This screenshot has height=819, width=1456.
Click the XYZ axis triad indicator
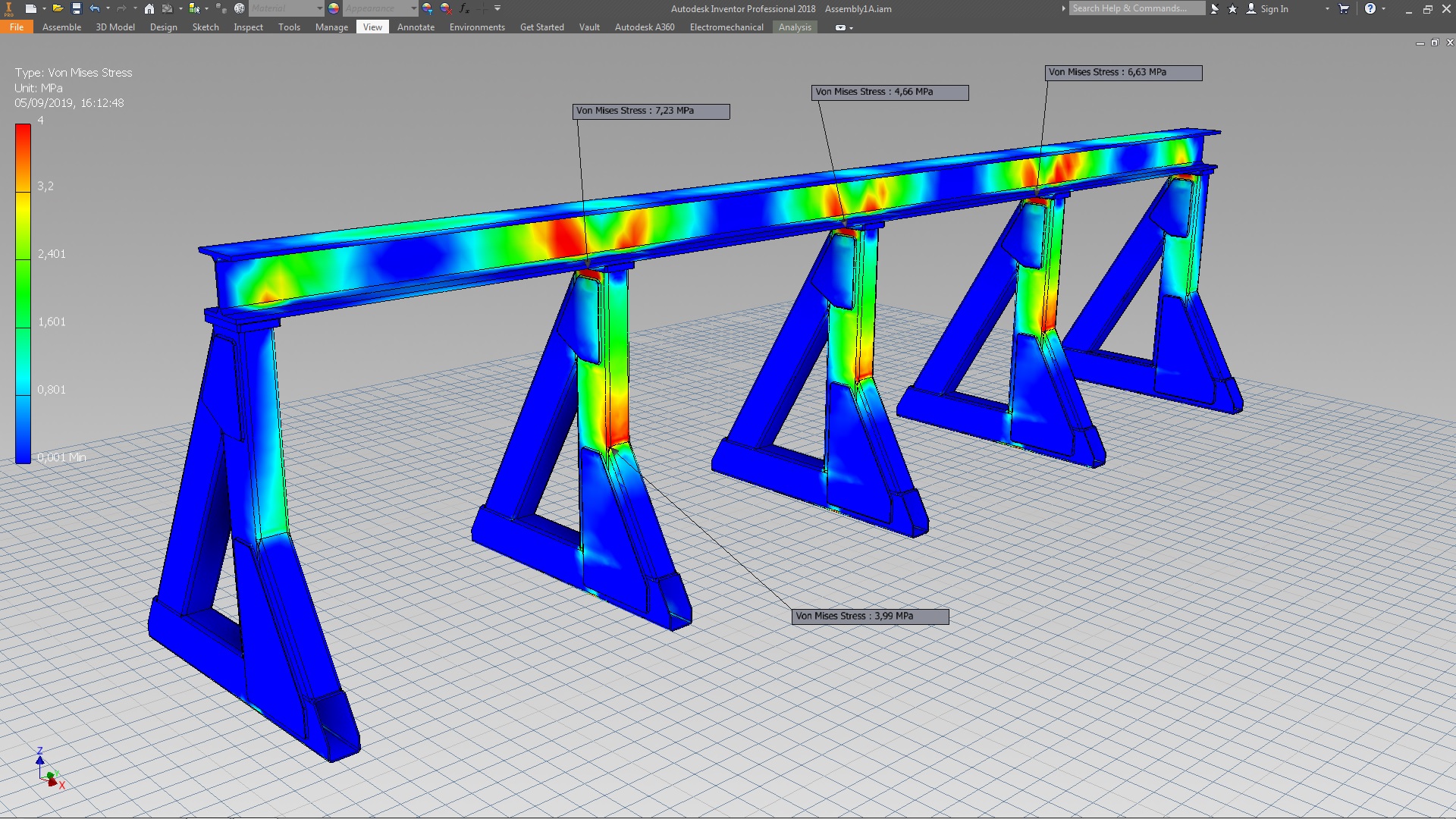click(x=50, y=769)
